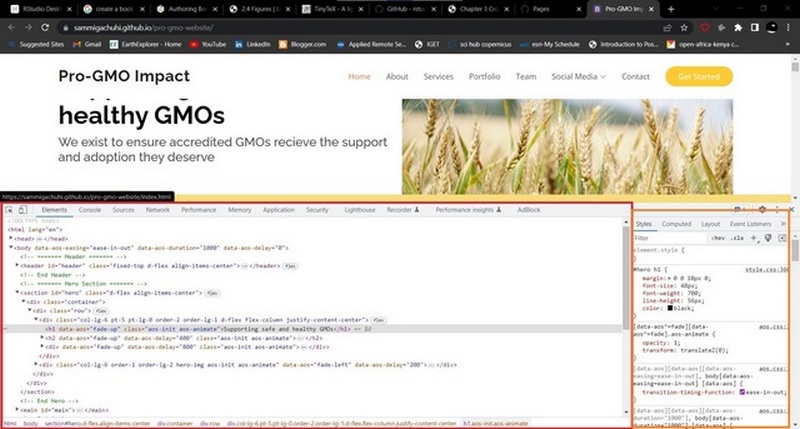Switch to the Console tab in DevTools
This screenshot has width=800, height=429.
click(90, 210)
